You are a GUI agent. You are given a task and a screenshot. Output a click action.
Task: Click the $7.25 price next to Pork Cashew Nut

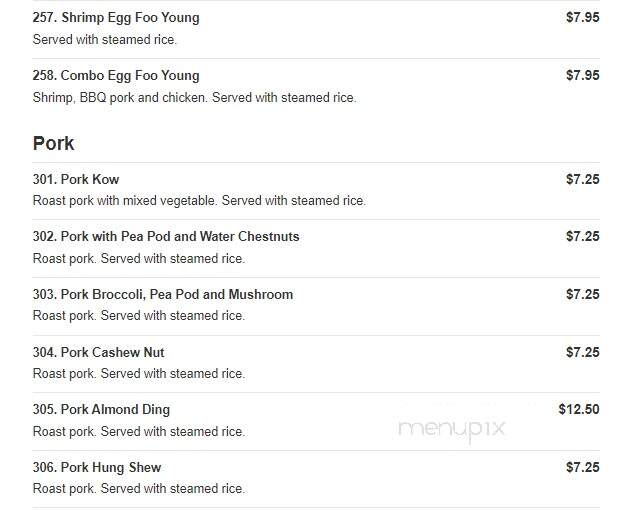click(x=582, y=352)
